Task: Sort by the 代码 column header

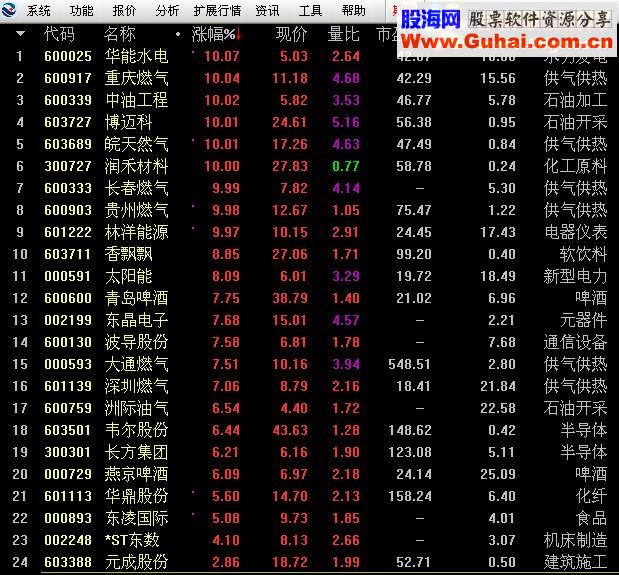Action: pyautogui.click(x=59, y=34)
